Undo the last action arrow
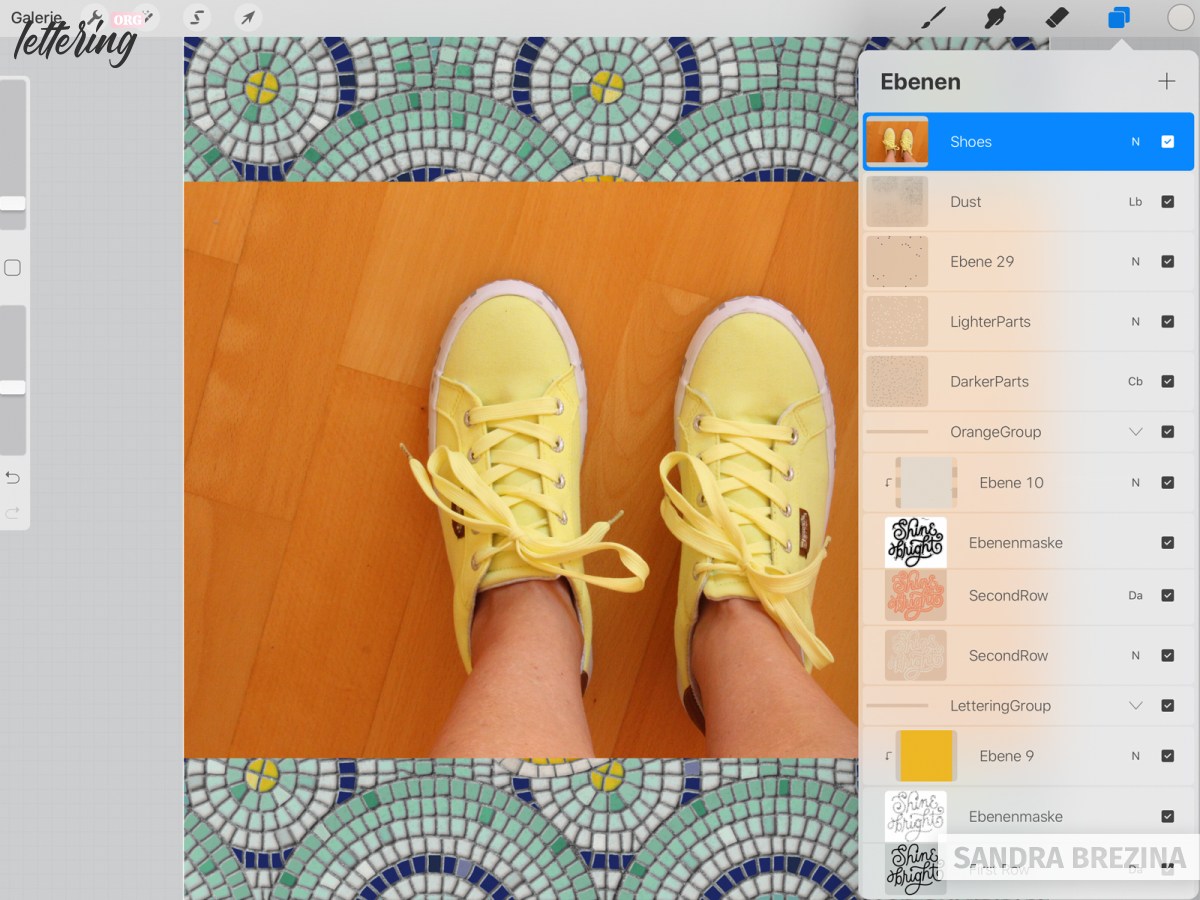The image size is (1200, 900). (12, 477)
